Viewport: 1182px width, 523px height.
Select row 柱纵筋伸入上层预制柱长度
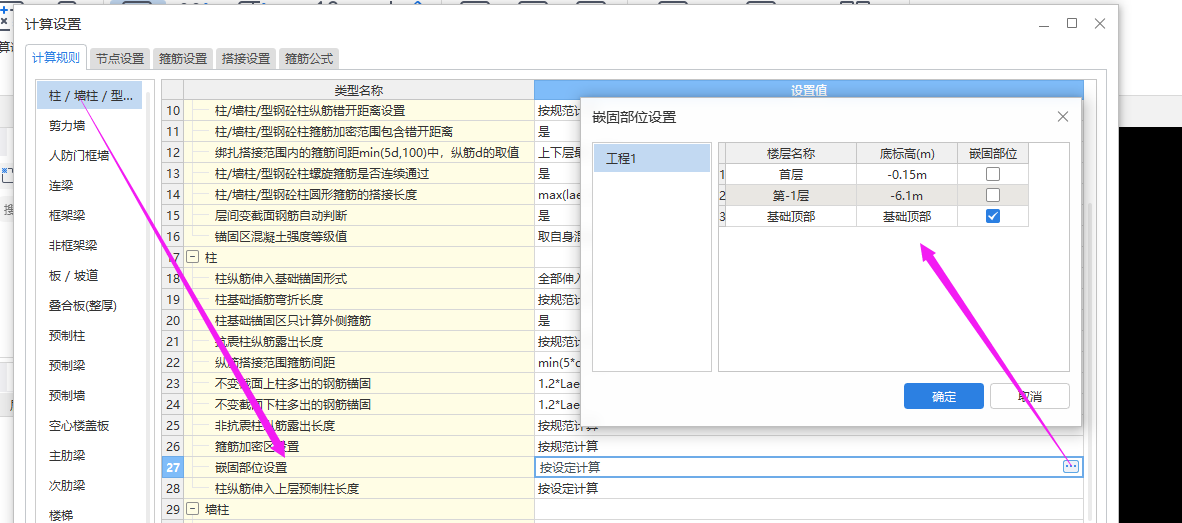point(359,488)
